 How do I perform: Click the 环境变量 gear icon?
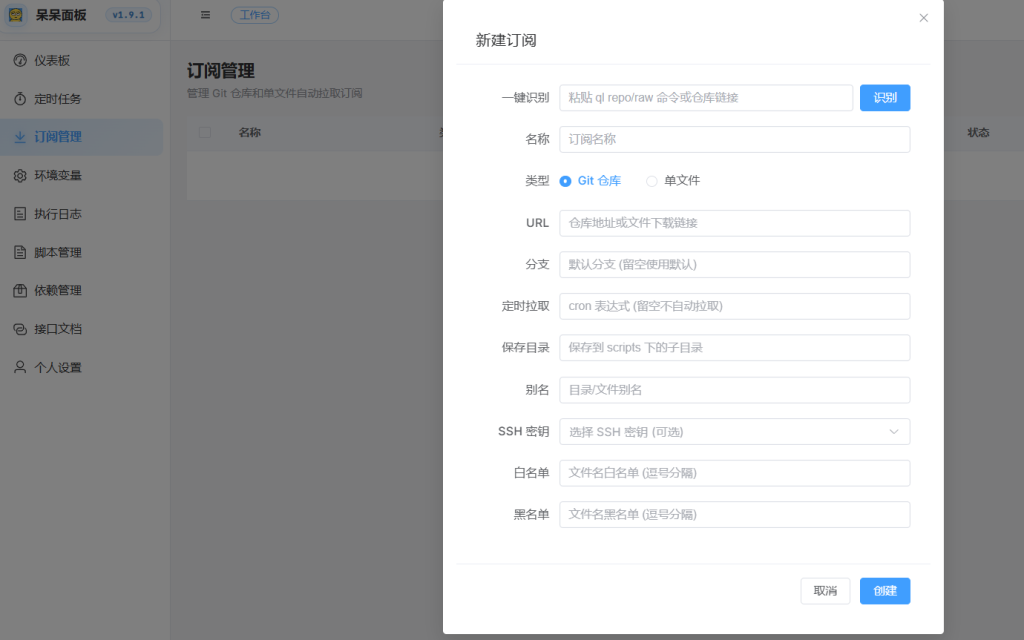(20, 176)
